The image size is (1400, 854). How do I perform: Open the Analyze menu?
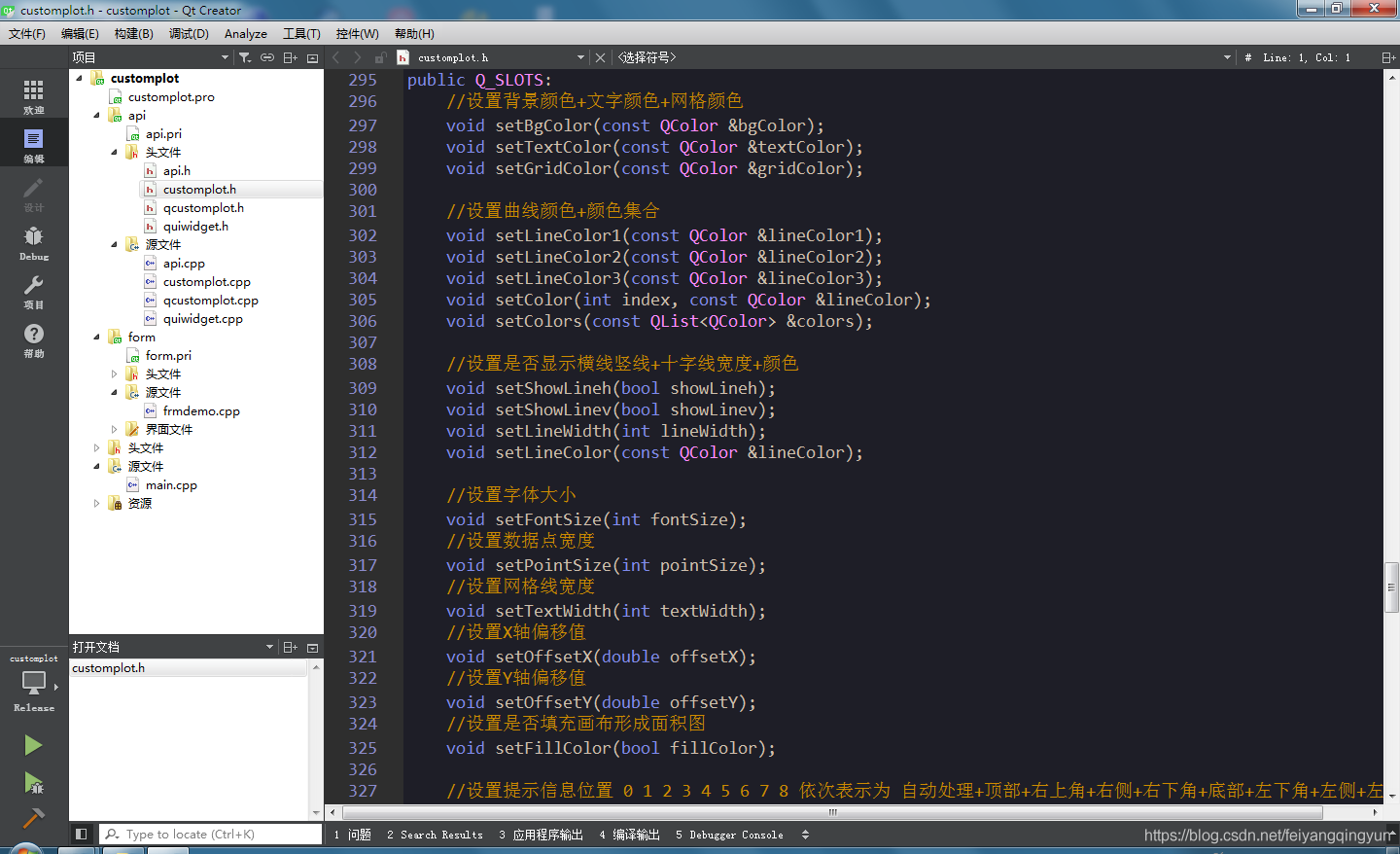point(246,33)
